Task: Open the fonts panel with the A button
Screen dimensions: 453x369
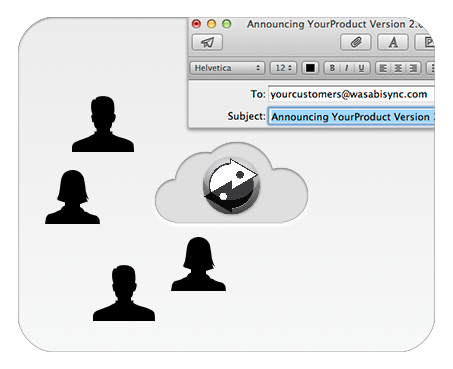Action: point(393,43)
